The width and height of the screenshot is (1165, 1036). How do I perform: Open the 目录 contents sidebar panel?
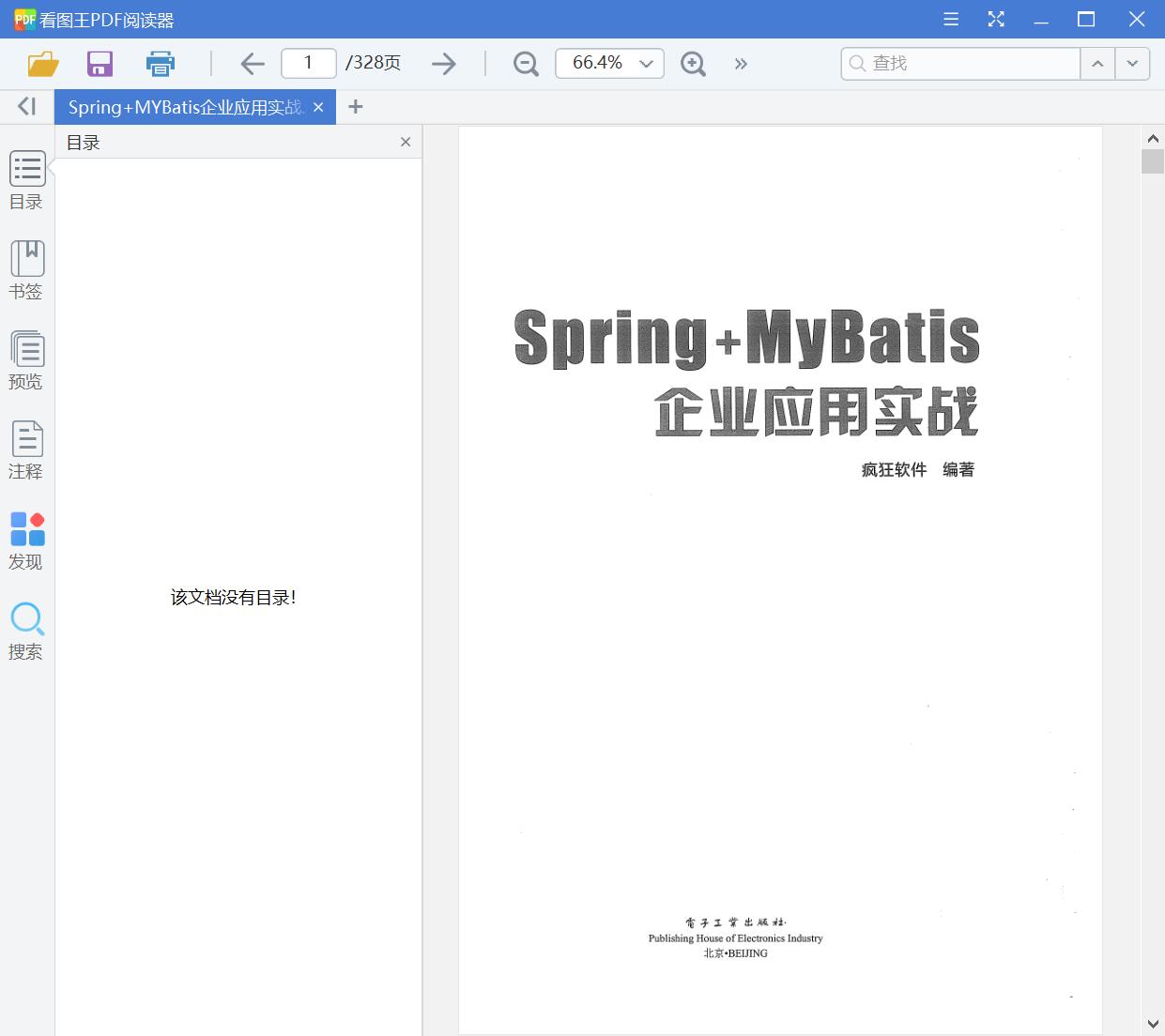coord(26,181)
